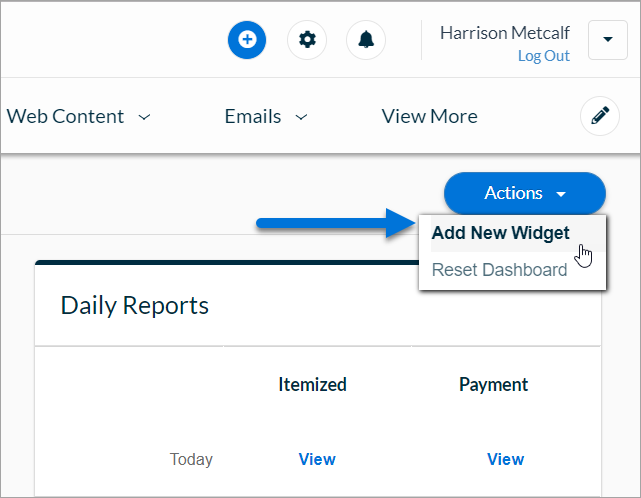Click the Emails navigation label
This screenshot has width=641, height=498.
253,116
